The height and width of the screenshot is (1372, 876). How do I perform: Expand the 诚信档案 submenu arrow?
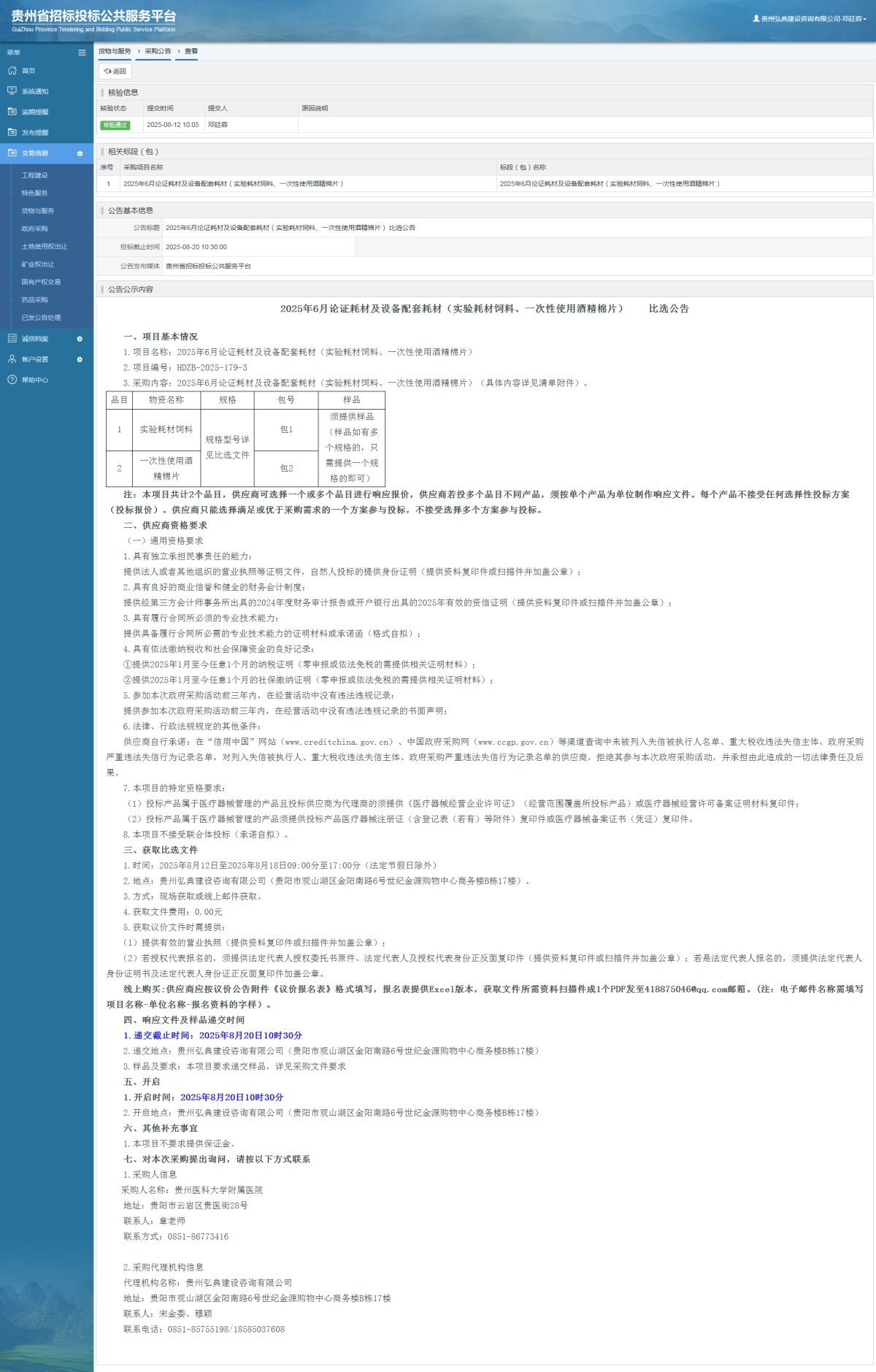80,339
